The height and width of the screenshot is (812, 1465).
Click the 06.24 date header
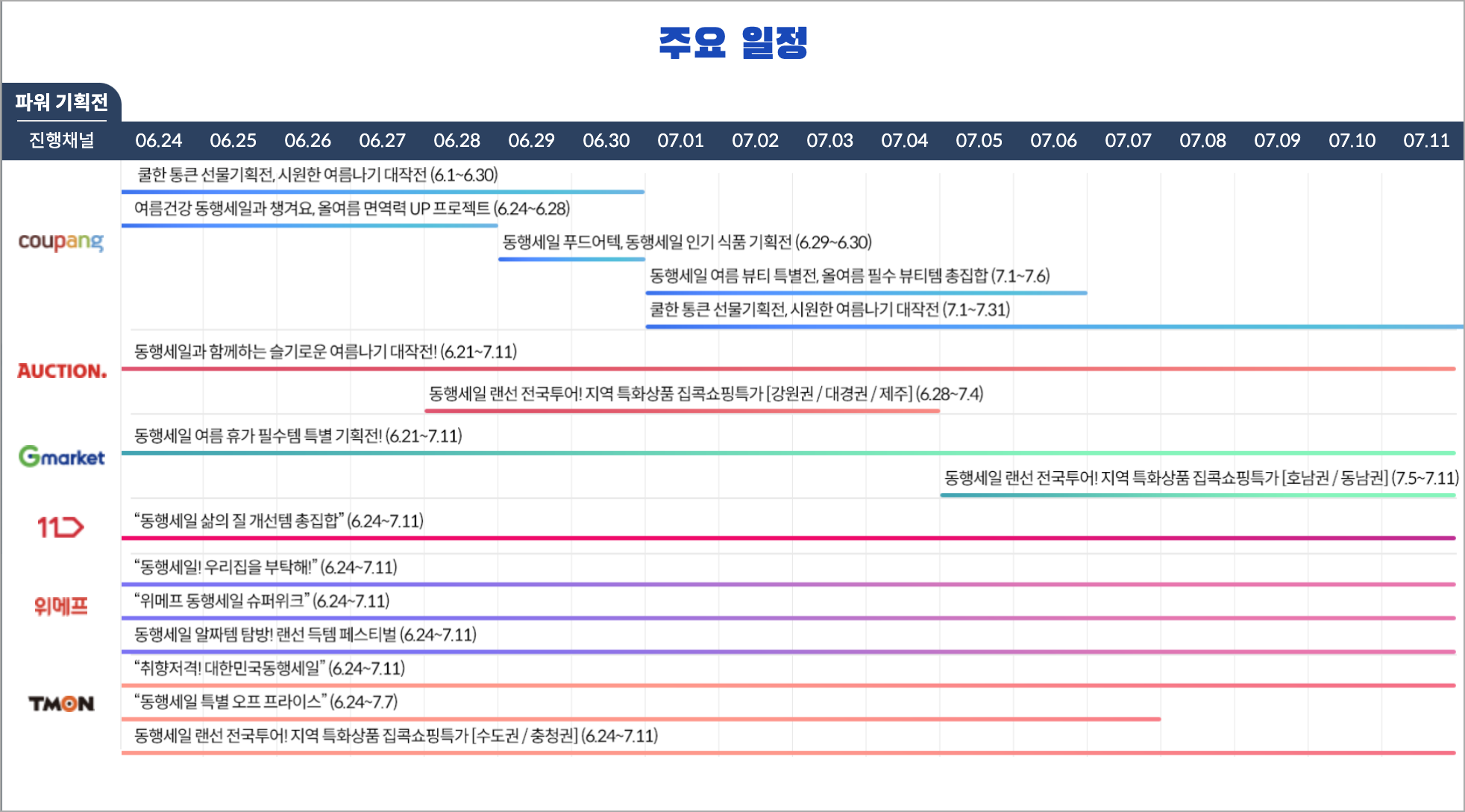(x=159, y=140)
